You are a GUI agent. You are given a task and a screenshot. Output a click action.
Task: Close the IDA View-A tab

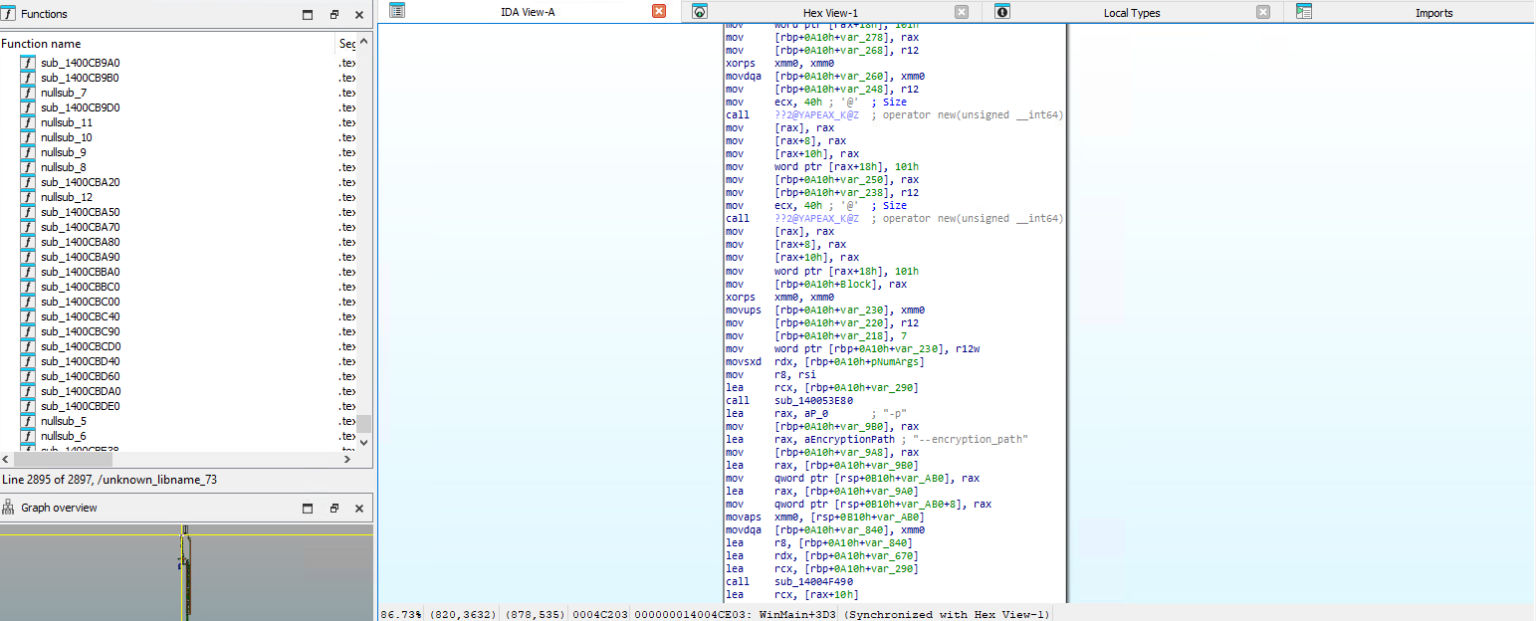click(658, 12)
